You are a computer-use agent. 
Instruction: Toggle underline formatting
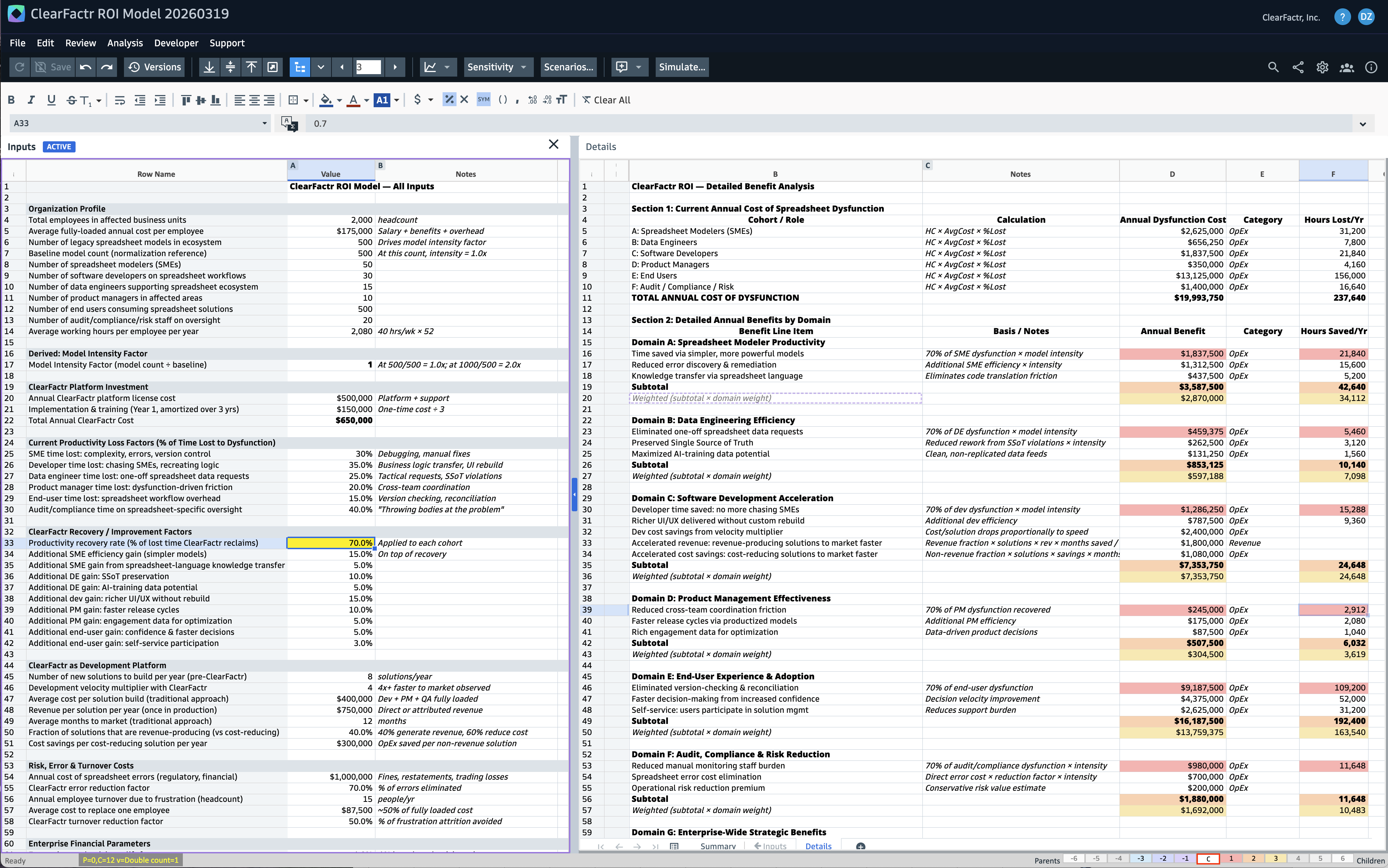click(51, 100)
